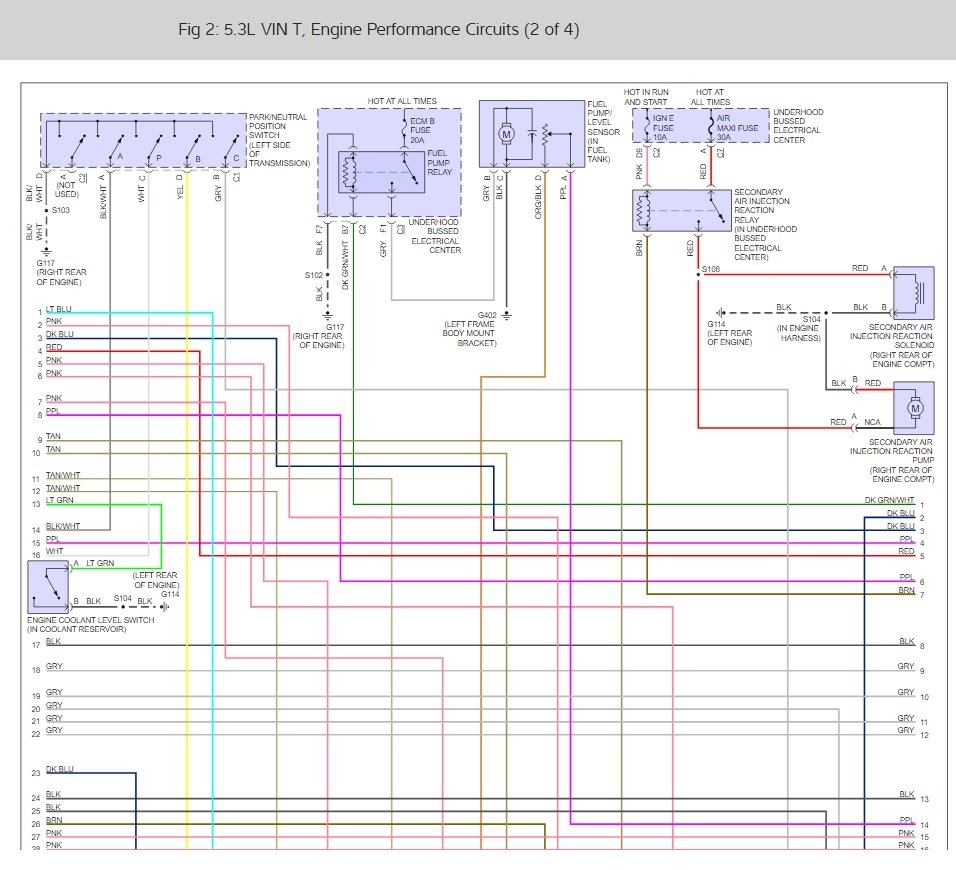
Task: Click the engine coolant level switch symbol
Action: click(49, 585)
